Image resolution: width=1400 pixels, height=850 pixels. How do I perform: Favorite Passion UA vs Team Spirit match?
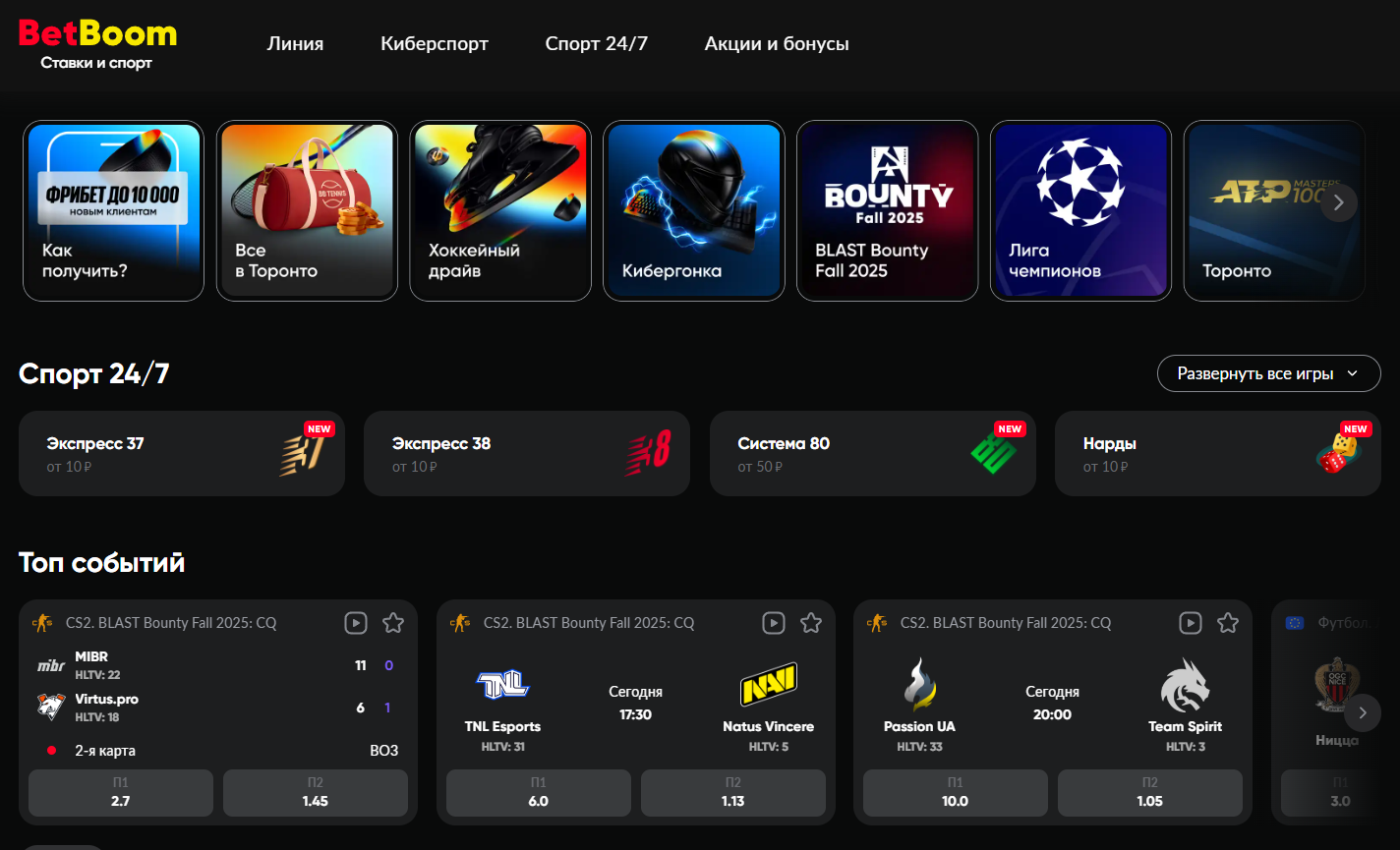point(1228,623)
